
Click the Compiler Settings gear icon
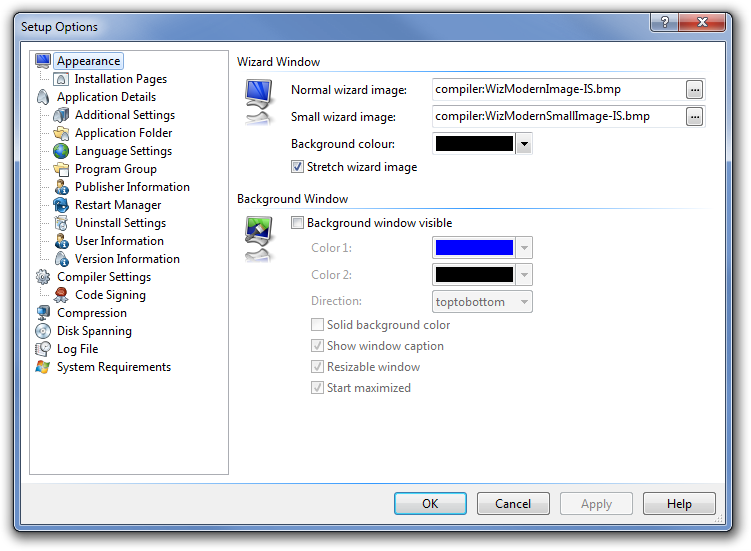(x=43, y=277)
